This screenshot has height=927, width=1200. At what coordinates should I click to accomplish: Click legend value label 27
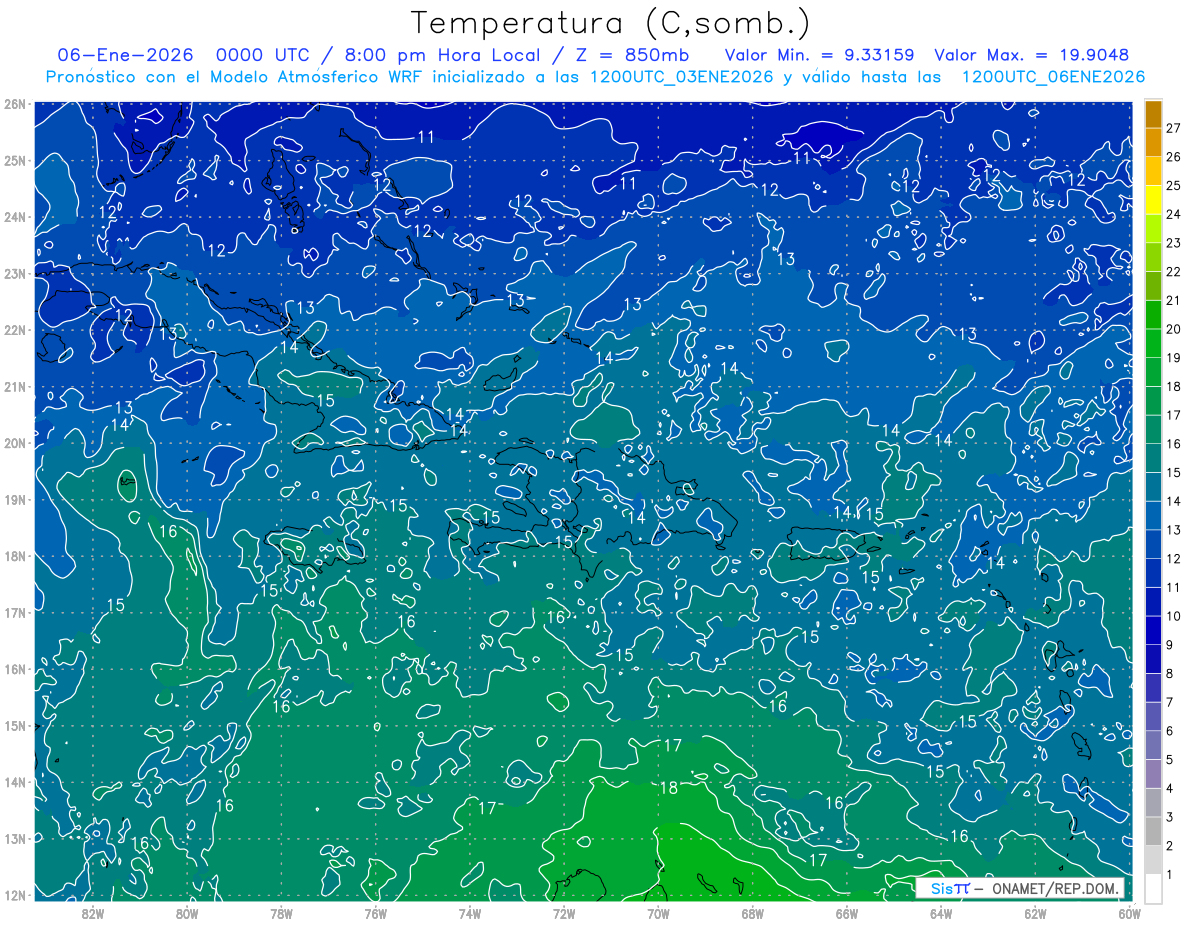coord(1173,128)
